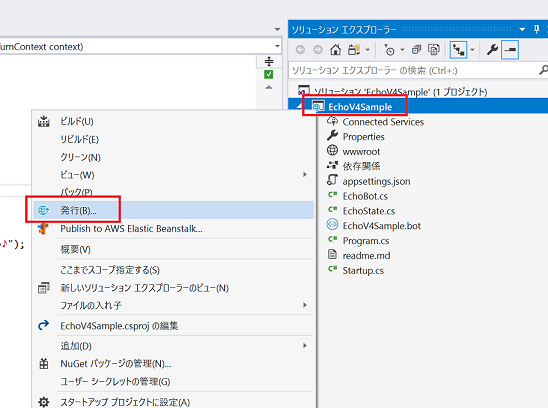548x408 pixels.
Task: Select EchoBot.cs file
Action: [358, 196]
